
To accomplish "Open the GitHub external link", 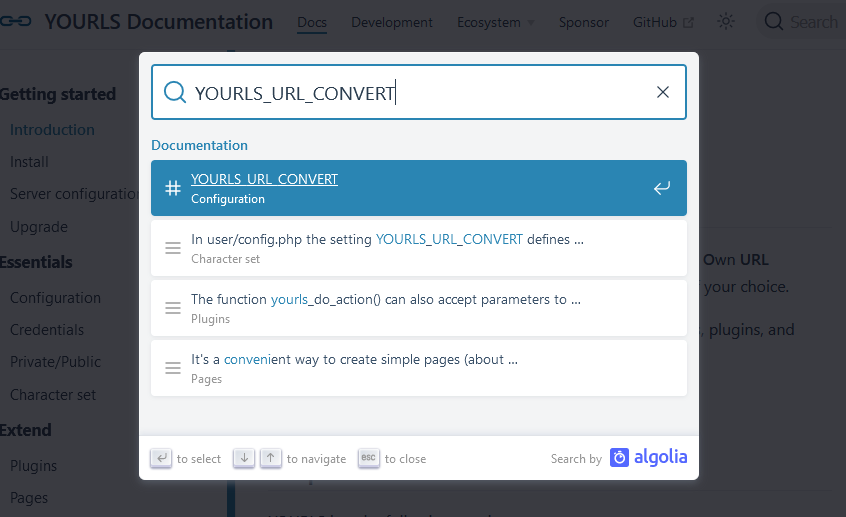I will click(x=663, y=22).
